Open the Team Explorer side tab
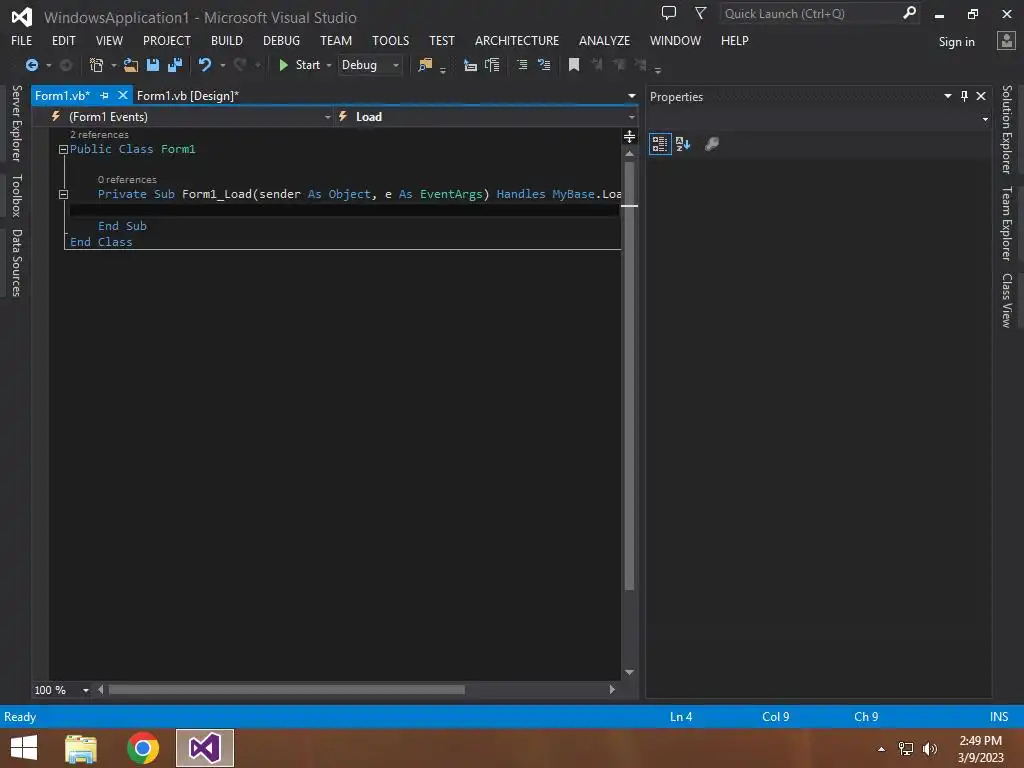The height and width of the screenshot is (768, 1024). click(1007, 223)
